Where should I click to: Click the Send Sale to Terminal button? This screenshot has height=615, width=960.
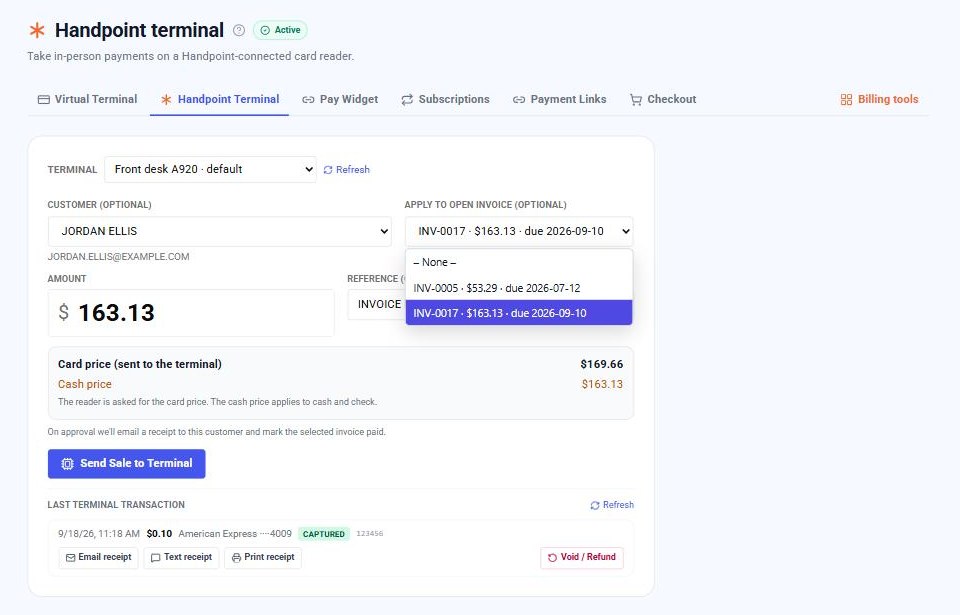point(127,464)
